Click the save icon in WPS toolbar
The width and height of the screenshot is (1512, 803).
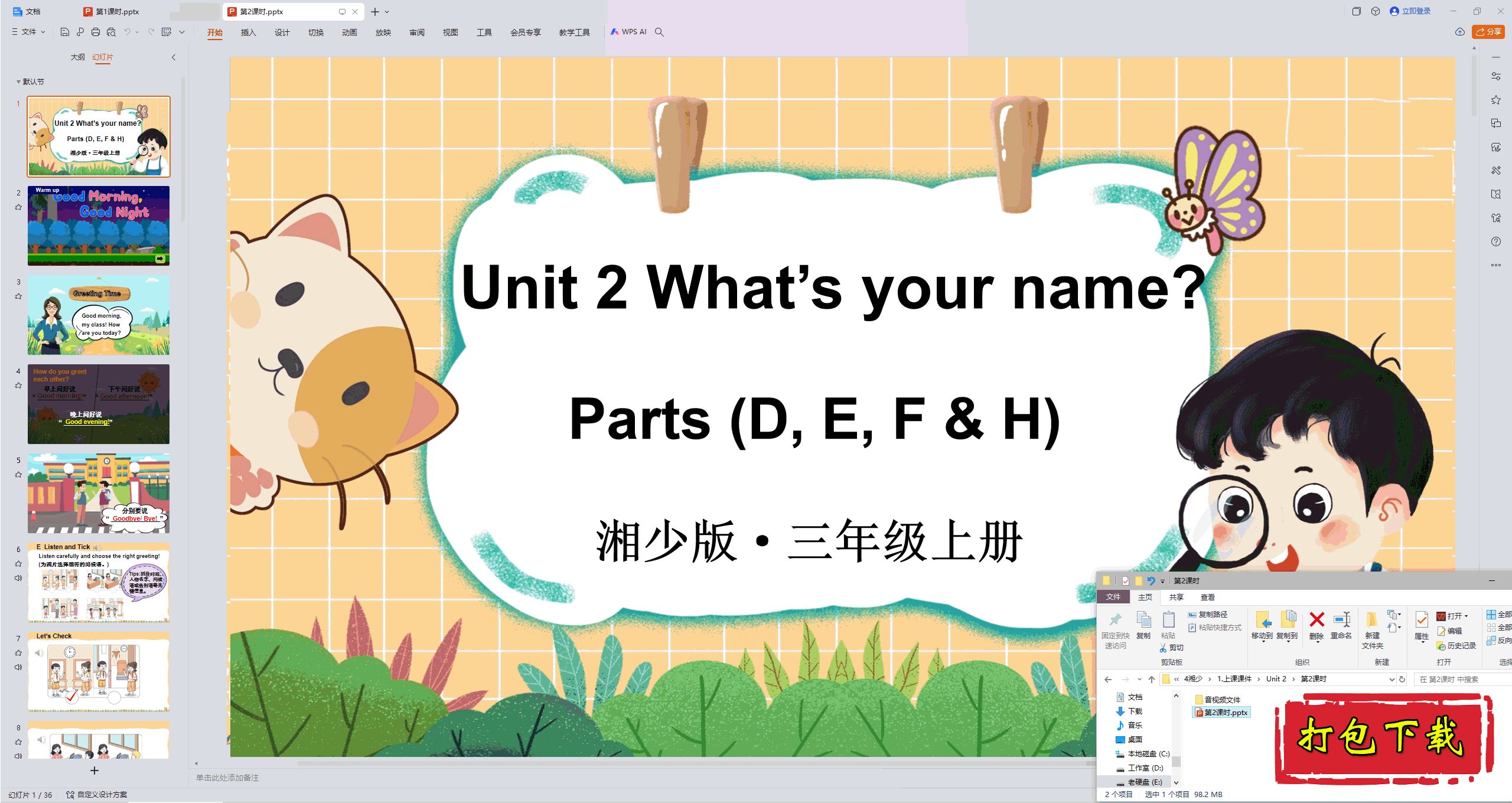click(65, 32)
